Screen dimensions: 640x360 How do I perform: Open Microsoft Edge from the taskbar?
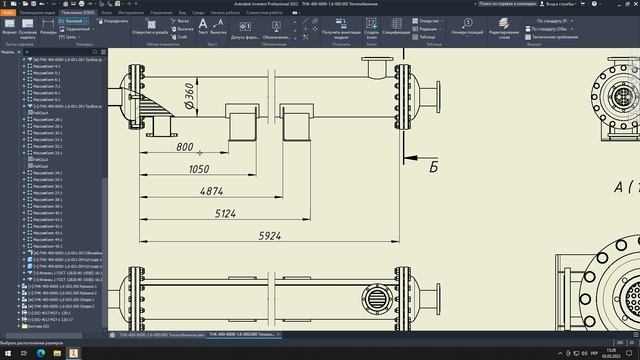(41, 353)
